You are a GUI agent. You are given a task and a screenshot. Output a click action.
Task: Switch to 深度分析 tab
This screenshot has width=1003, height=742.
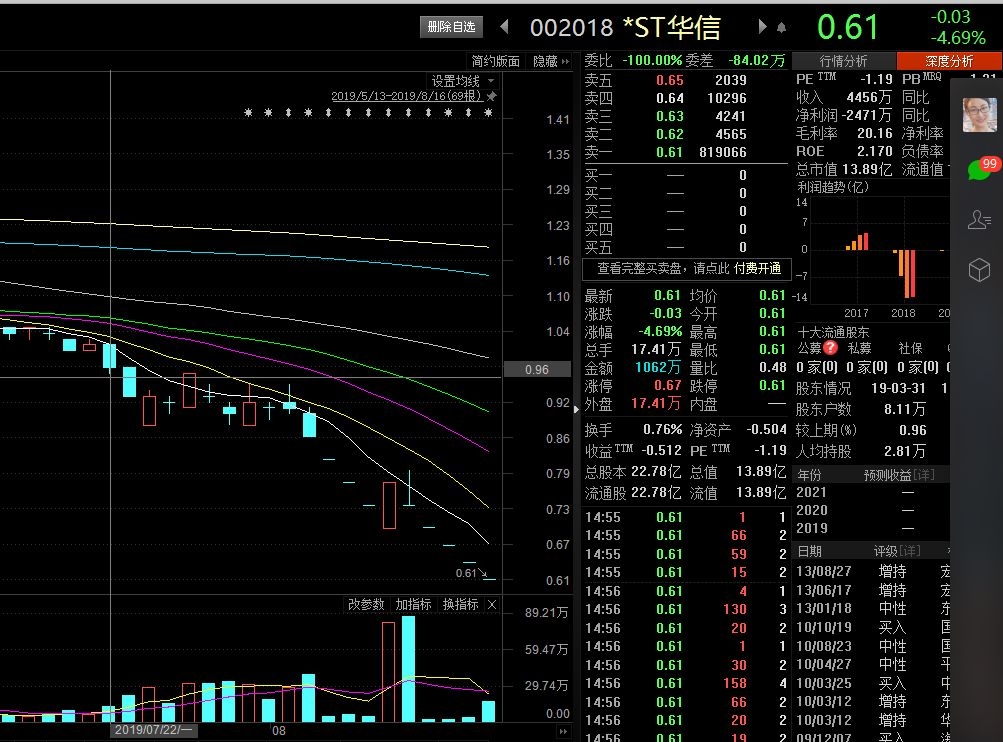click(x=949, y=61)
